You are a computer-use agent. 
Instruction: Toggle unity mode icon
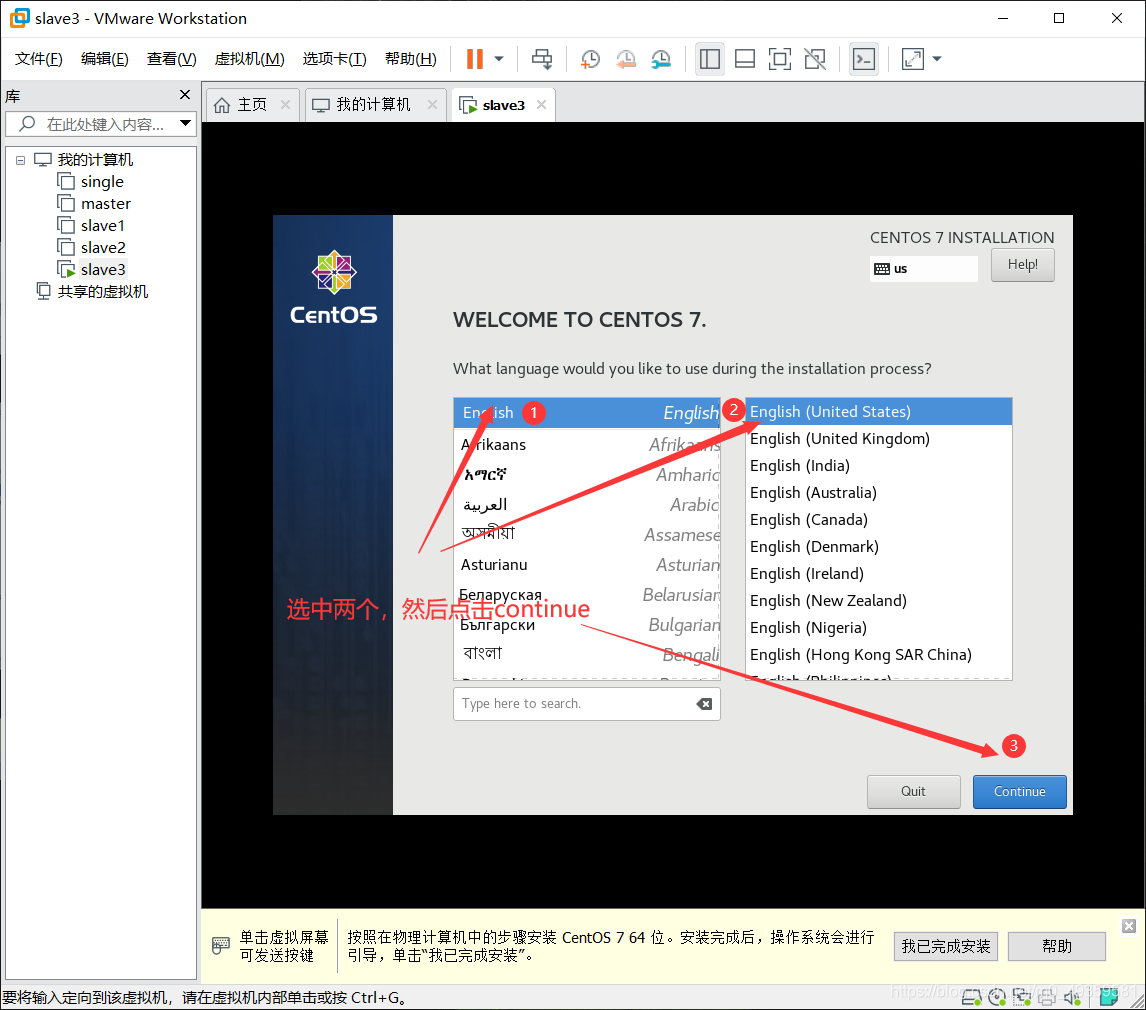[815, 58]
